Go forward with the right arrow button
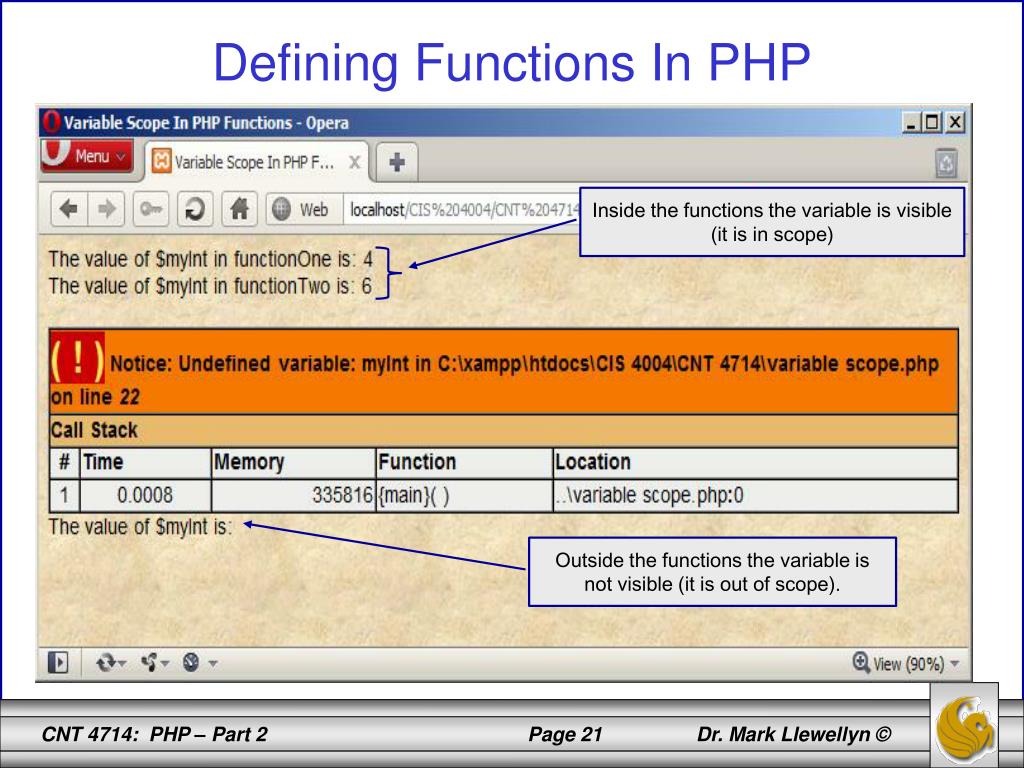The image size is (1024, 768). (x=106, y=210)
